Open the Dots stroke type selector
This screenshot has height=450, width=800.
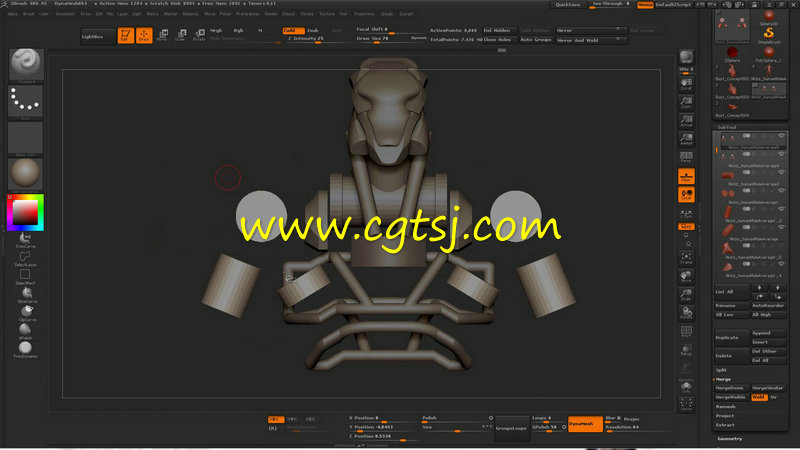[26, 102]
